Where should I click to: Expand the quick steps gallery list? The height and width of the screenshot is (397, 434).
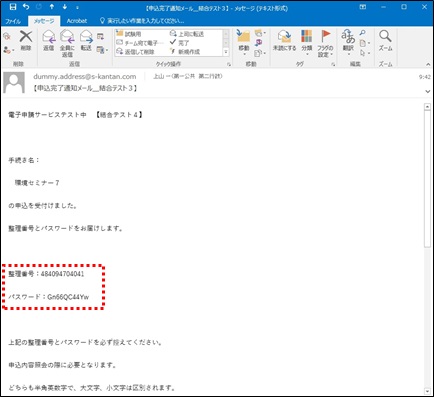click(226, 52)
